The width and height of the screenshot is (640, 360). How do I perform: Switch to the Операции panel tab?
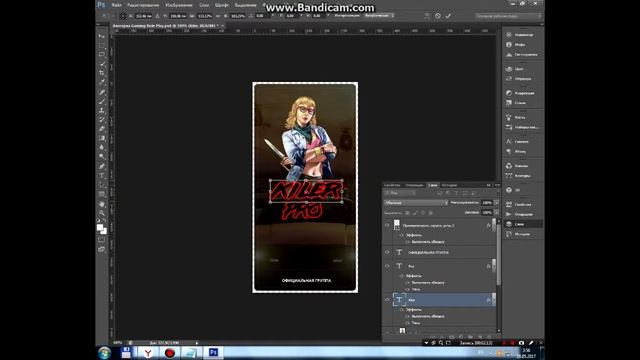414,185
